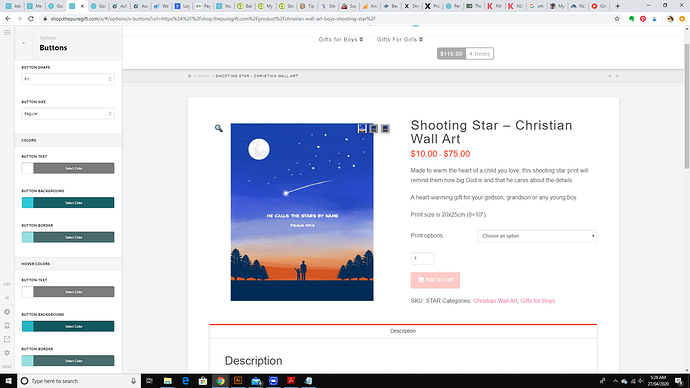The height and width of the screenshot is (388, 690).
Task: Select the second product thumbnail image
Action: point(374,128)
